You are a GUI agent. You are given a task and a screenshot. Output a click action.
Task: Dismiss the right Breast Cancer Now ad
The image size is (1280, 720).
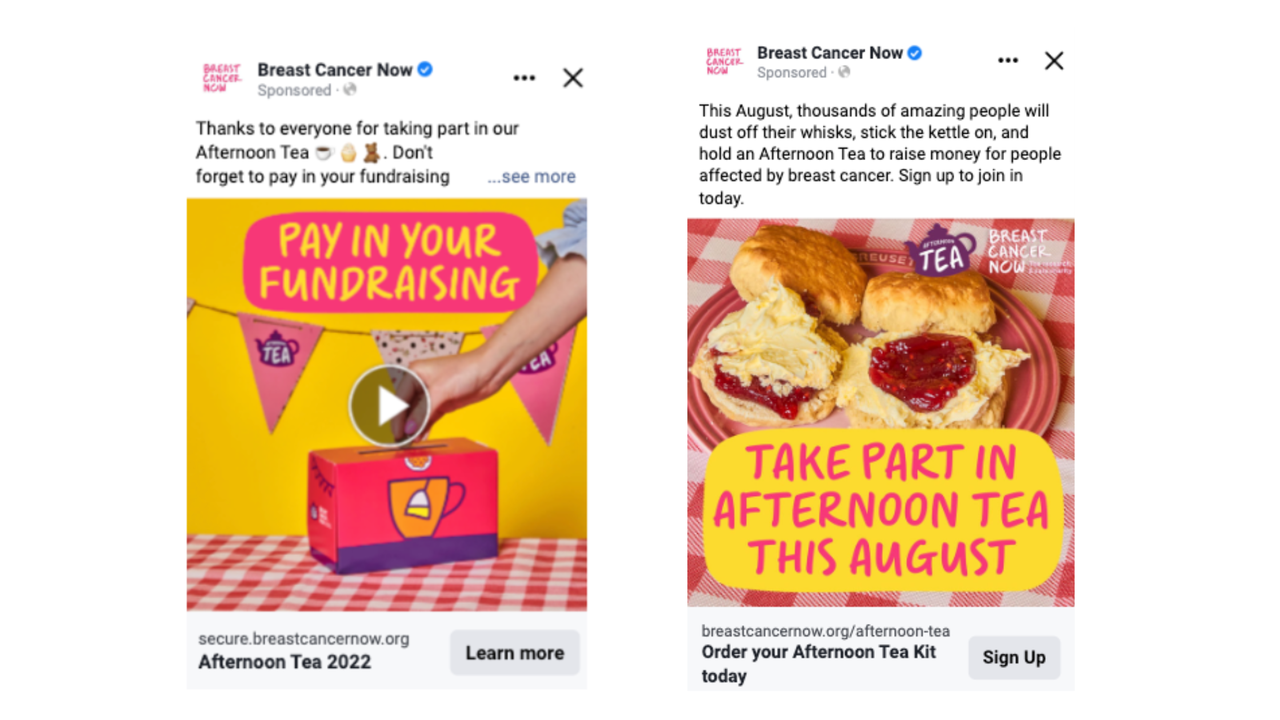(1054, 61)
